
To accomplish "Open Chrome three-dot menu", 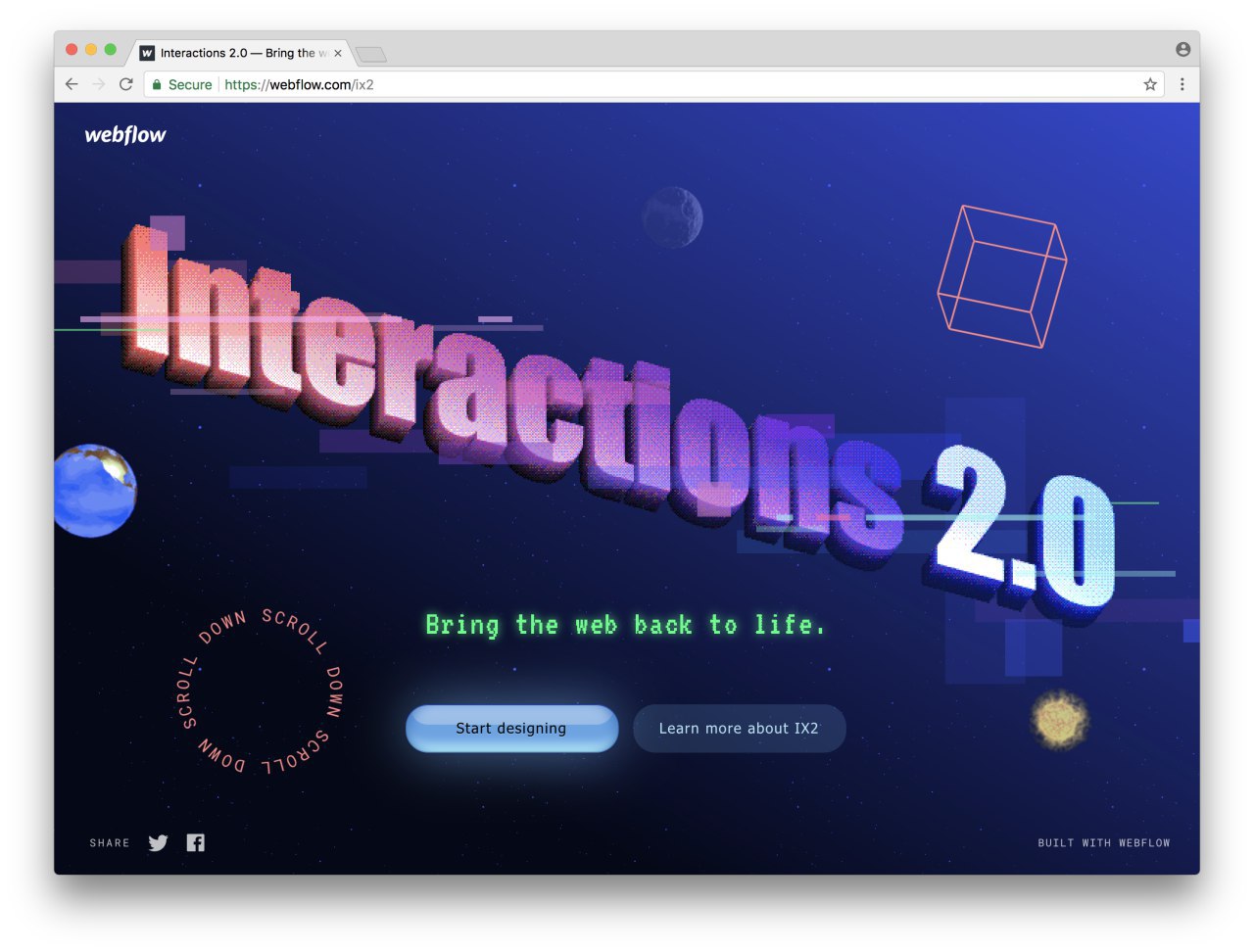I will coord(1182,84).
